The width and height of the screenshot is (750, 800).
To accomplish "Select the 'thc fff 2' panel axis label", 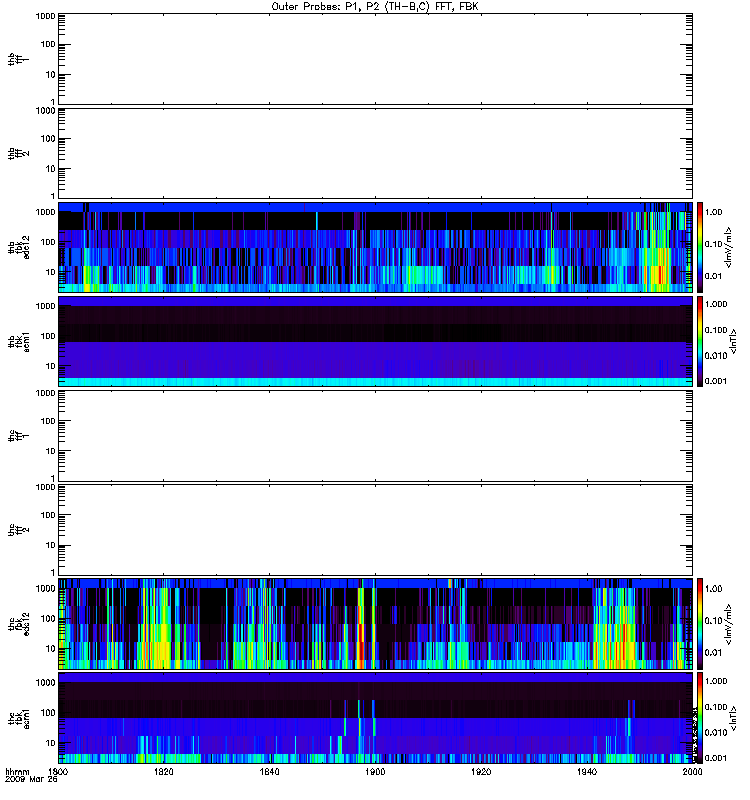I will 18,530.
